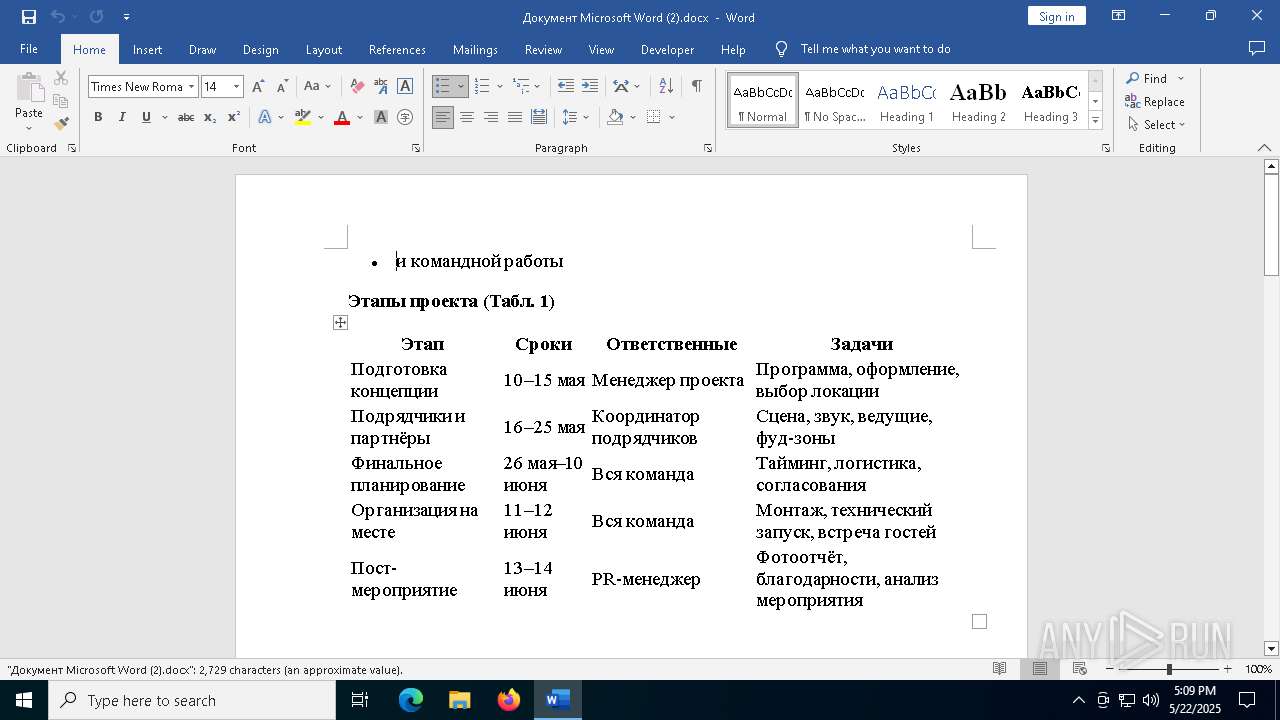Apply yellow text highlight color

tap(303, 117)
